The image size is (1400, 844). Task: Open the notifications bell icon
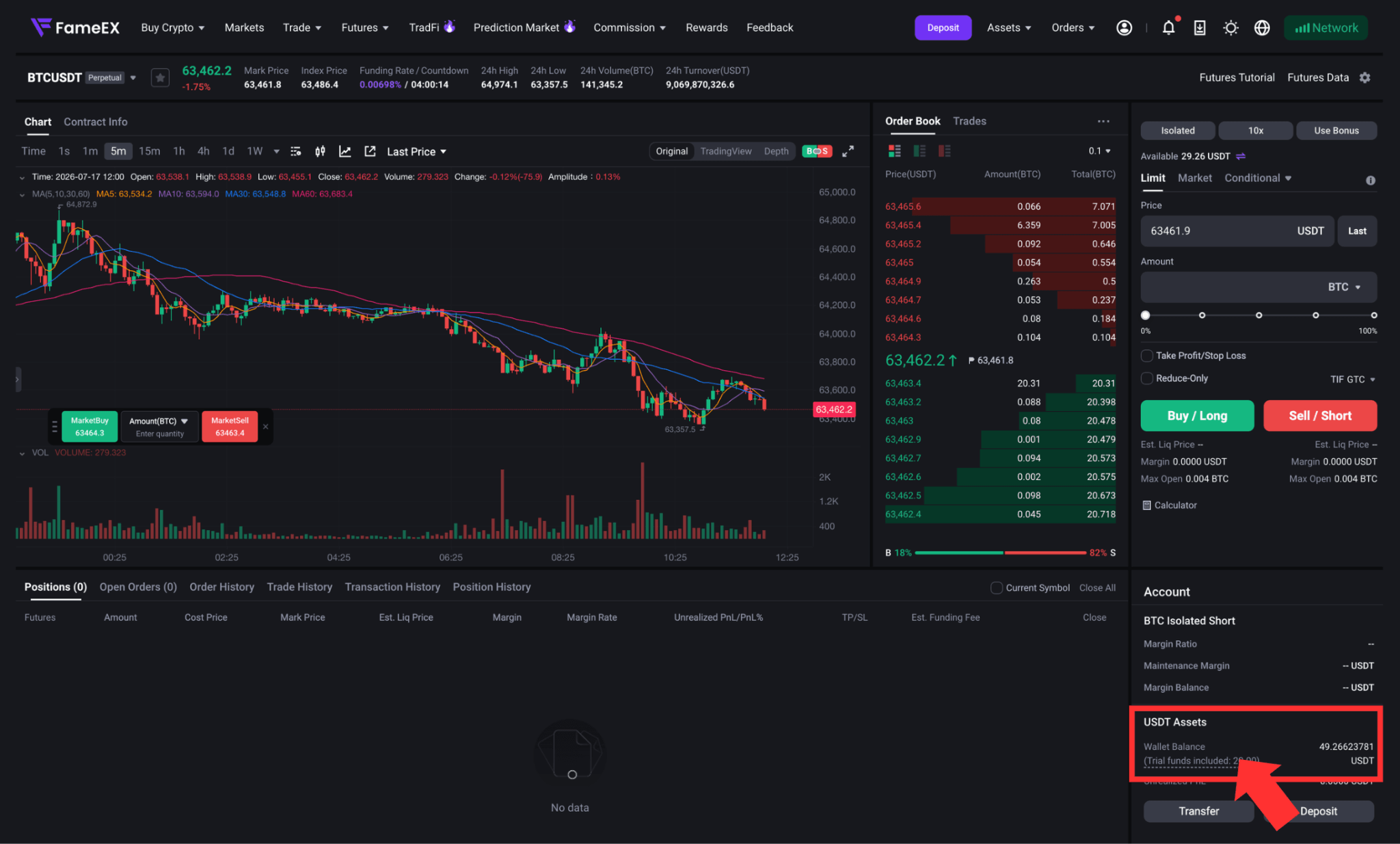1168,28
